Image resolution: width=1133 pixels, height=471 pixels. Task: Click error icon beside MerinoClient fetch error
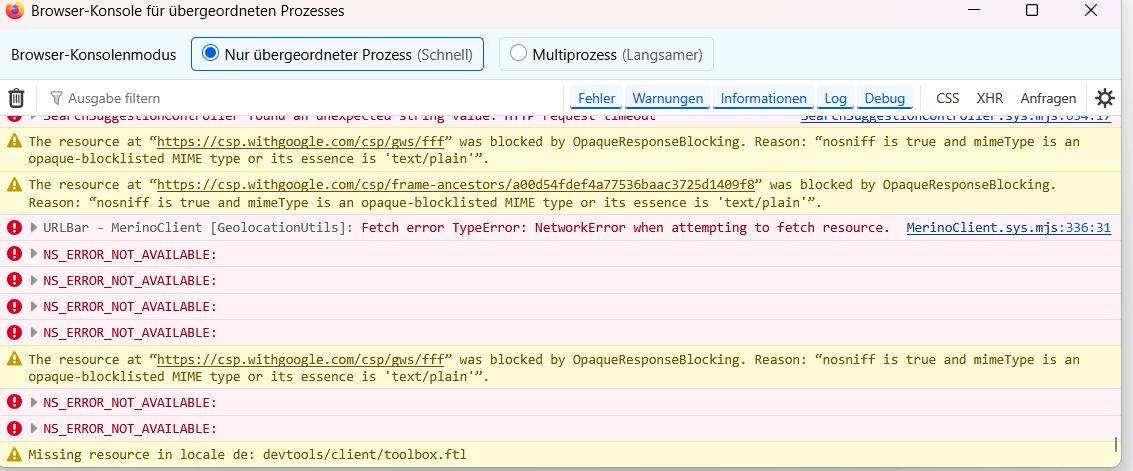[x=14, y=228]
